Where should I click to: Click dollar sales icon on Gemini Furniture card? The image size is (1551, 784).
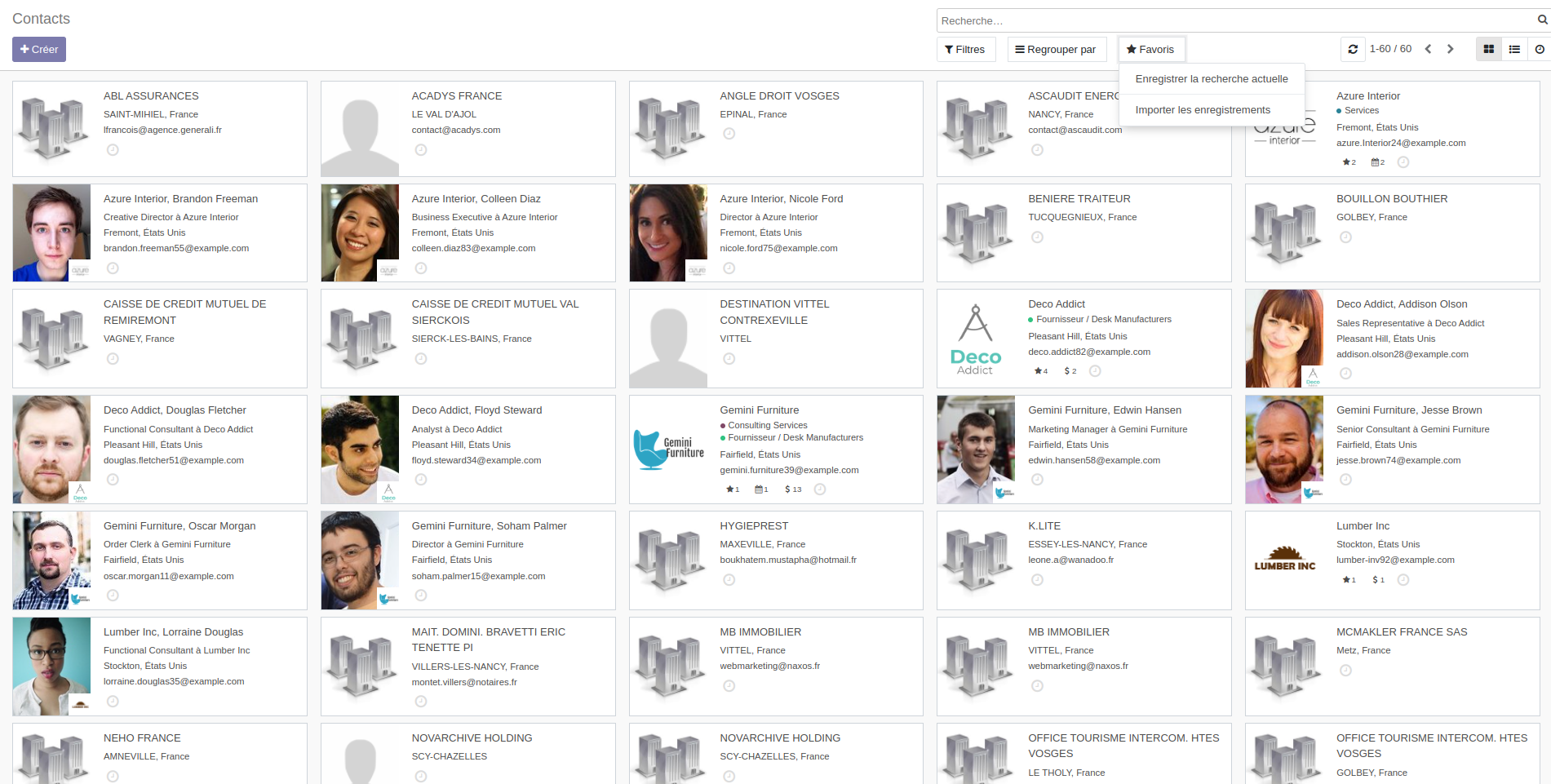793,489
